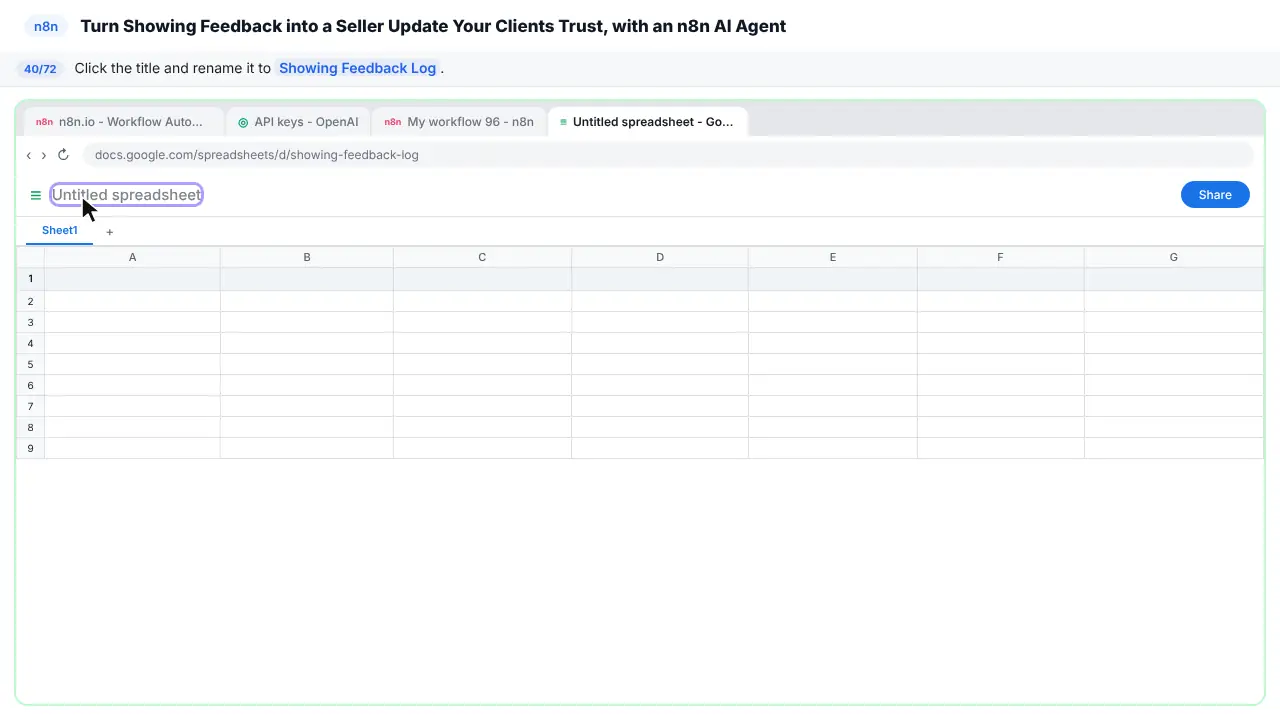The image size is (1280, 720).
Task: Switch to the API keys - OpenAI tab
Action: click(x=298, y=122)
